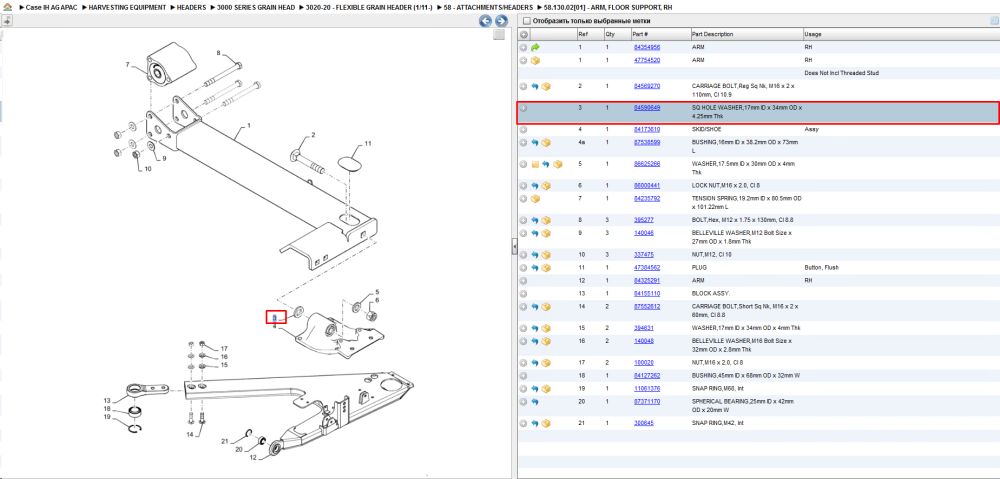Click the package icon for TENSION SPRING 84235792
1000x479 pixels.
tap(535, 198)
